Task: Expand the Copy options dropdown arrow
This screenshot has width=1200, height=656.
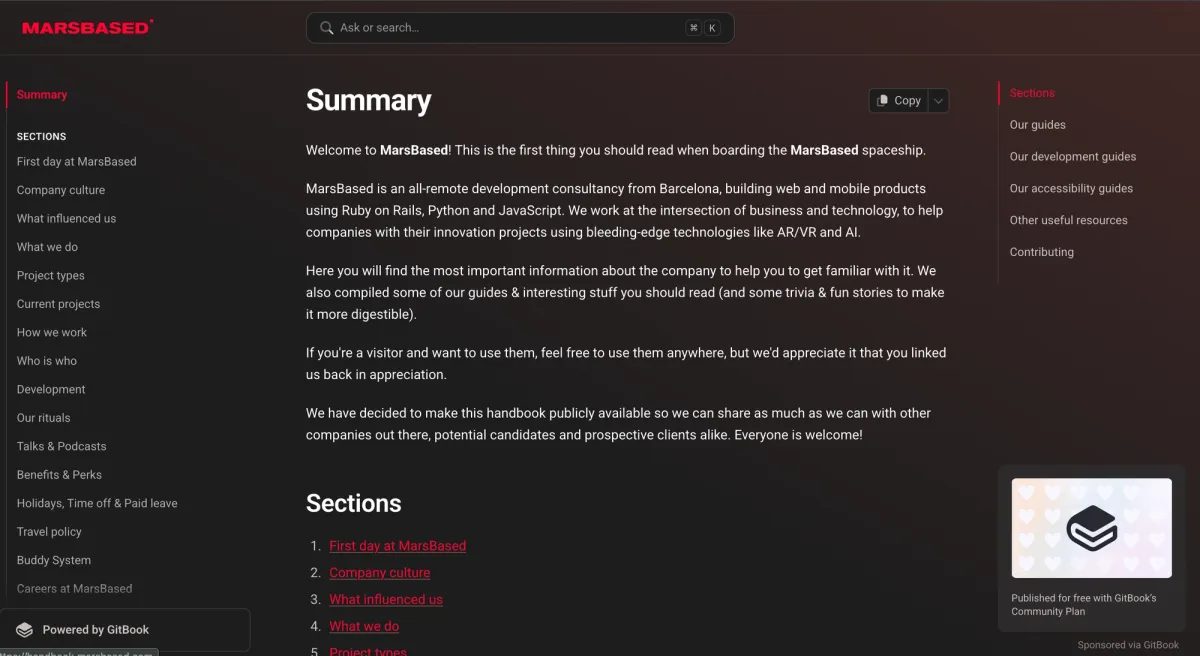Action: click(938, 100)
